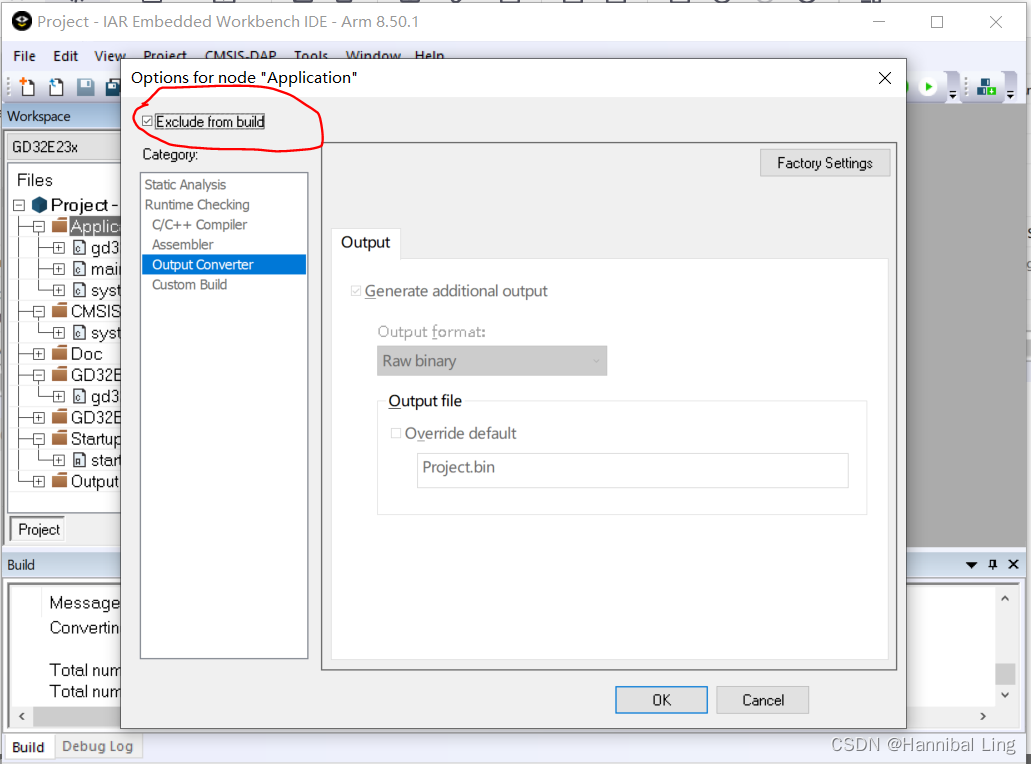Collapse the Startup group
Viewport: 1031px width, 764px height.
pyautogui.click(x=39, y=439)
